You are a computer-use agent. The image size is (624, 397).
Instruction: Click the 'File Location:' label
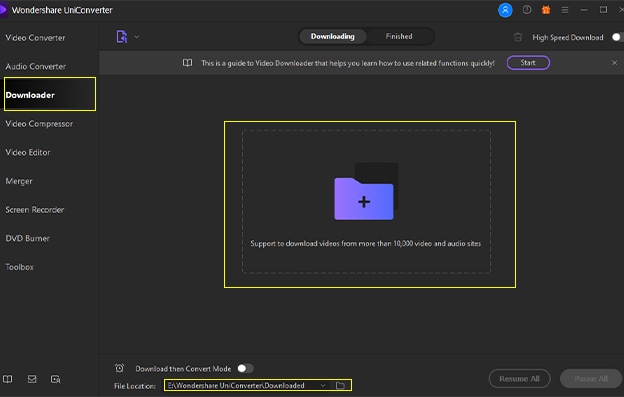135,386
